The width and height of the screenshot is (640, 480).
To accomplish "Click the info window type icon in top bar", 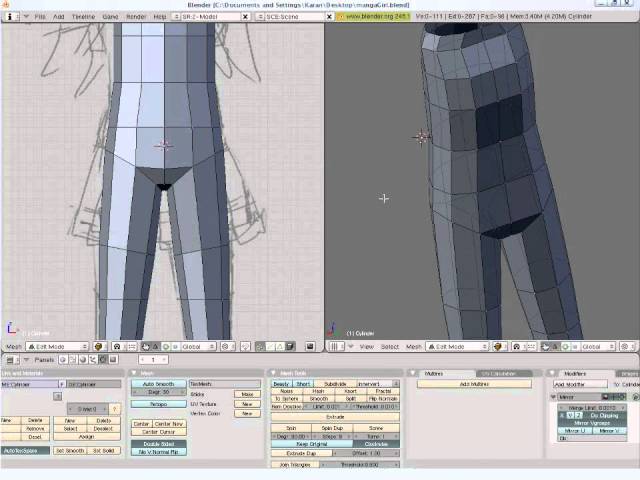I will 10,16.
